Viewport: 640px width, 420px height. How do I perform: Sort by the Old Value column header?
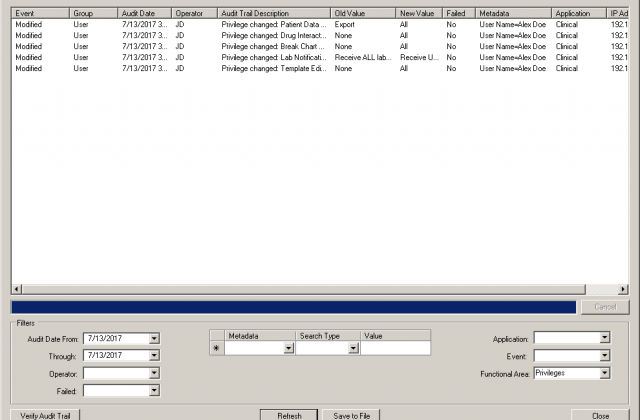pos(363,13)
